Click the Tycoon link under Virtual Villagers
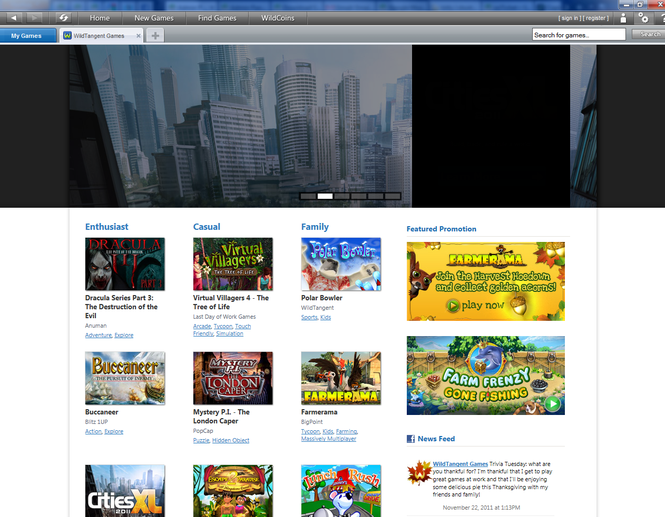Screen dimensions: 665x517 (x=223, y=326)
